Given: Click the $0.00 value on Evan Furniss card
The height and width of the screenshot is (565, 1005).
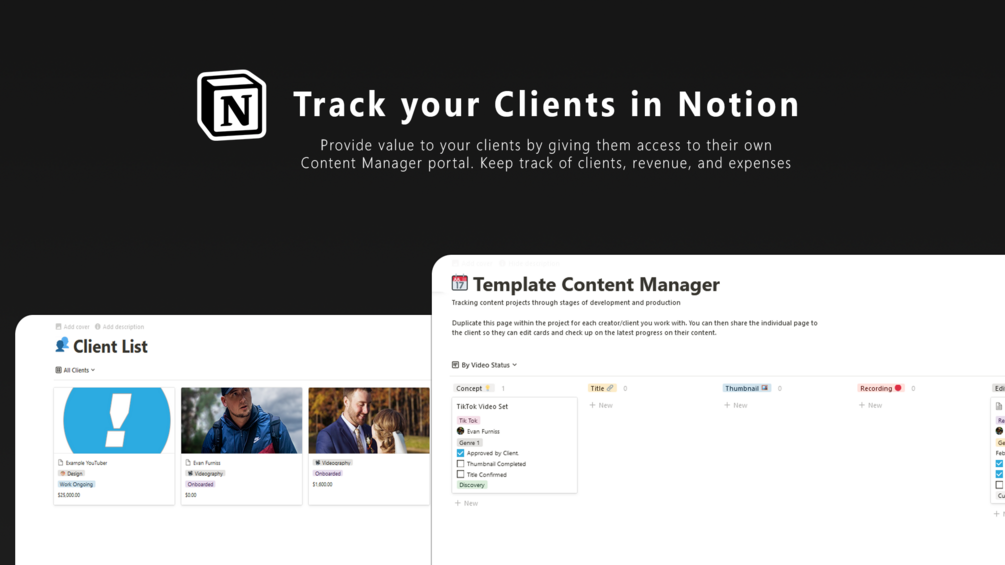Looking at the screenshot, I should click(191, 495).
